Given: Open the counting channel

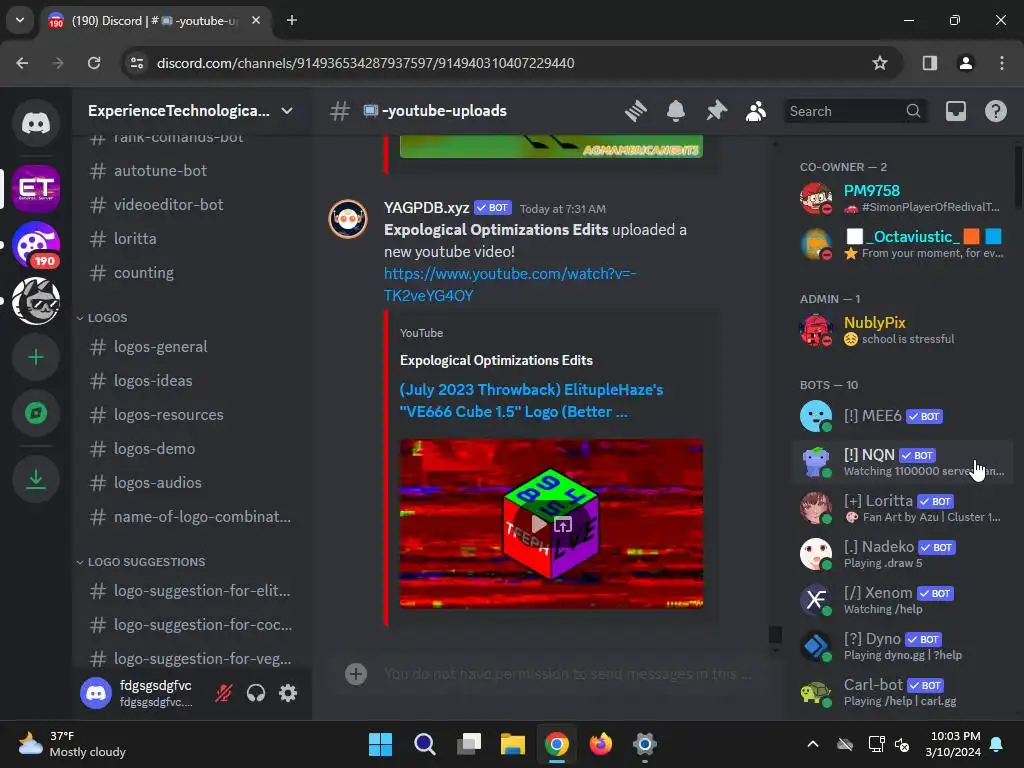Looking at the screenshot, I should point(191,272).
